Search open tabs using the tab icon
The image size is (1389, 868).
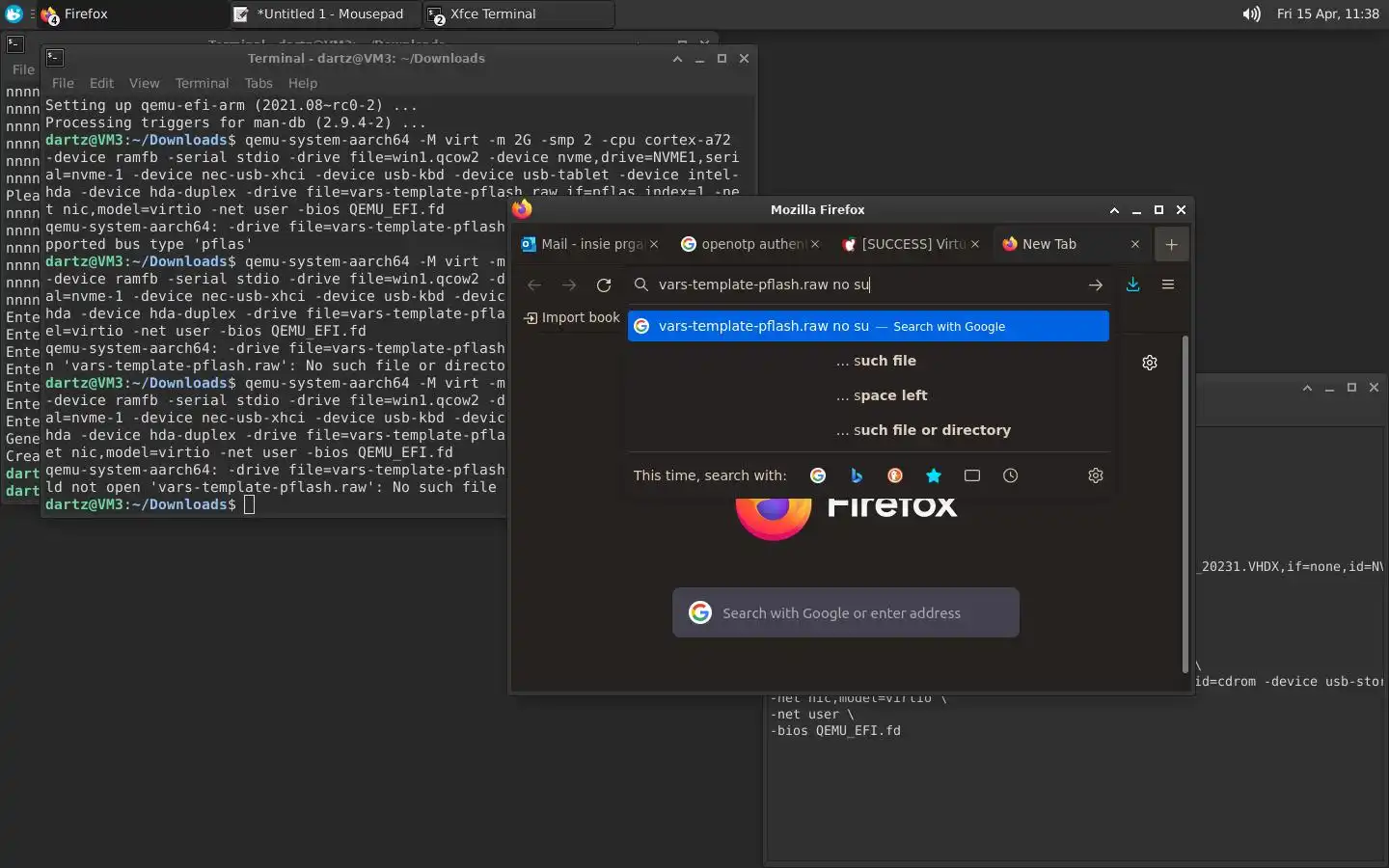pos(972,475)
